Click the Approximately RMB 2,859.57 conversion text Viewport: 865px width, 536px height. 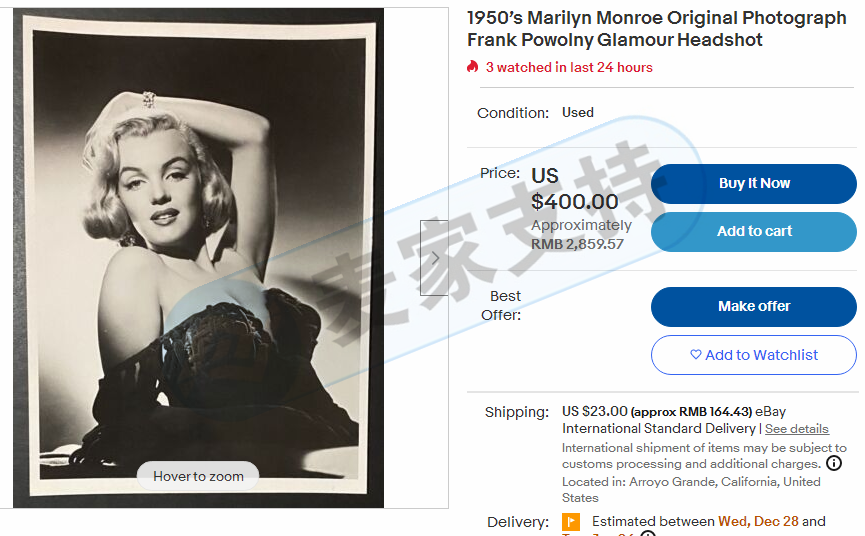point(581,234)
